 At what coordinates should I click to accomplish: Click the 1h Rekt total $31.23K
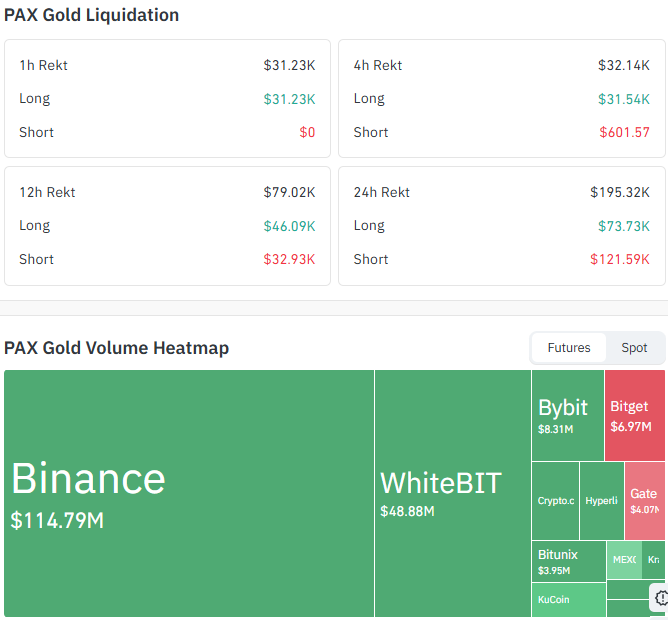(289, 65)
